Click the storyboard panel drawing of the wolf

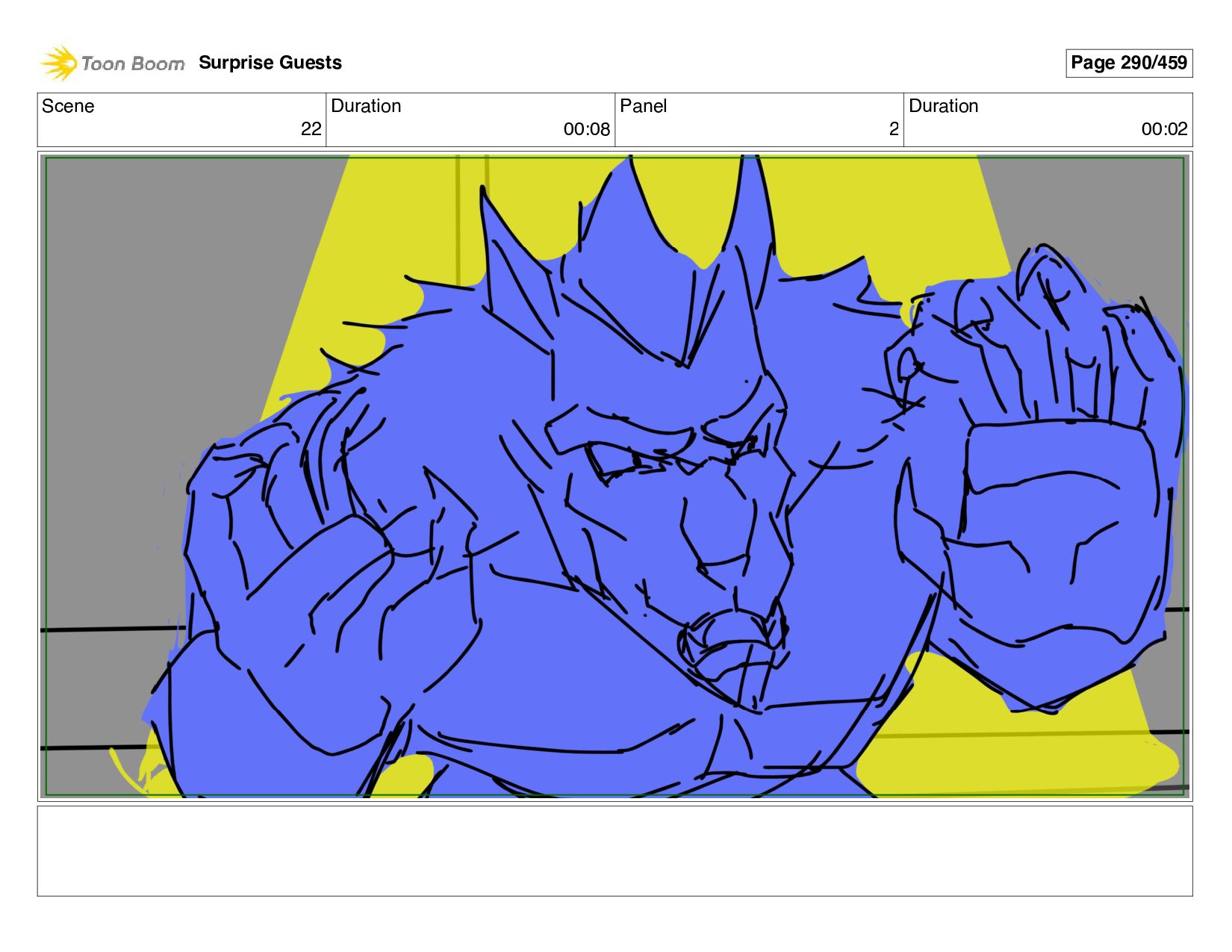pos(615,476)
